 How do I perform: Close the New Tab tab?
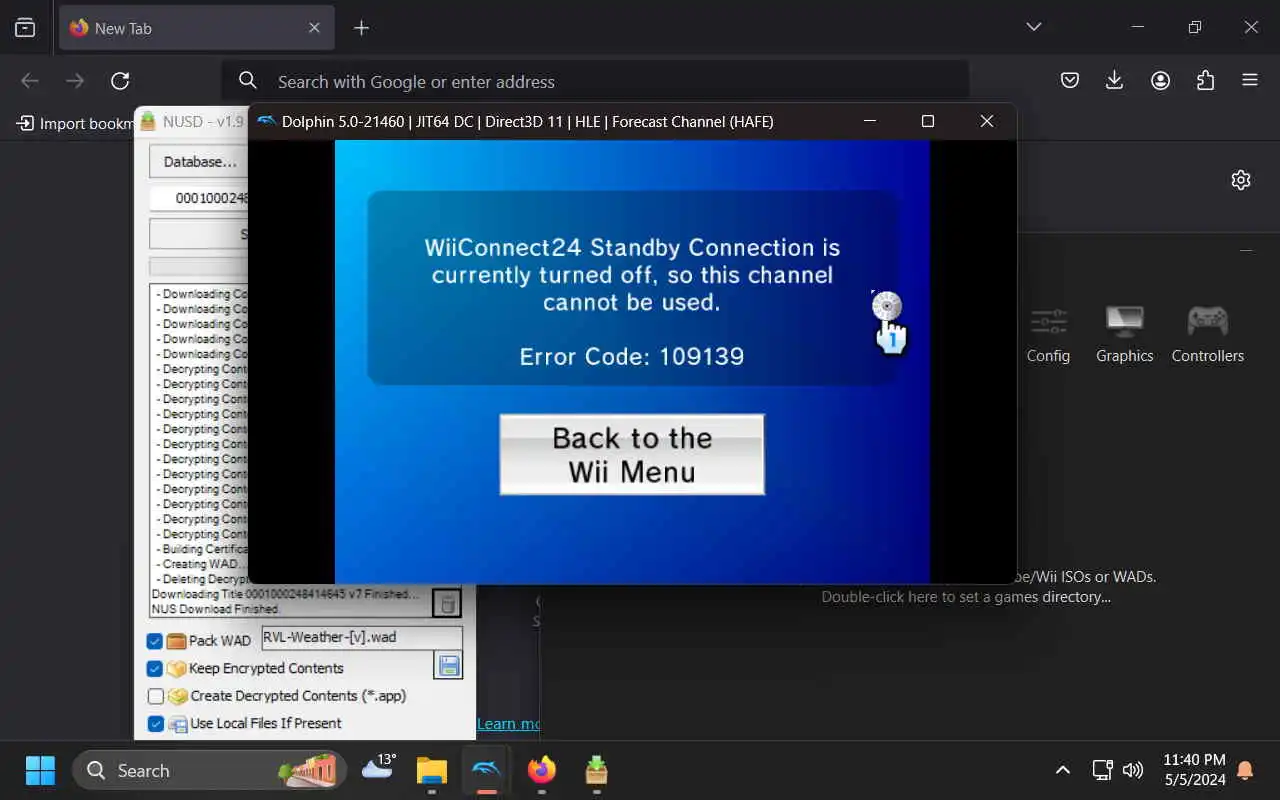click(314, 28)
